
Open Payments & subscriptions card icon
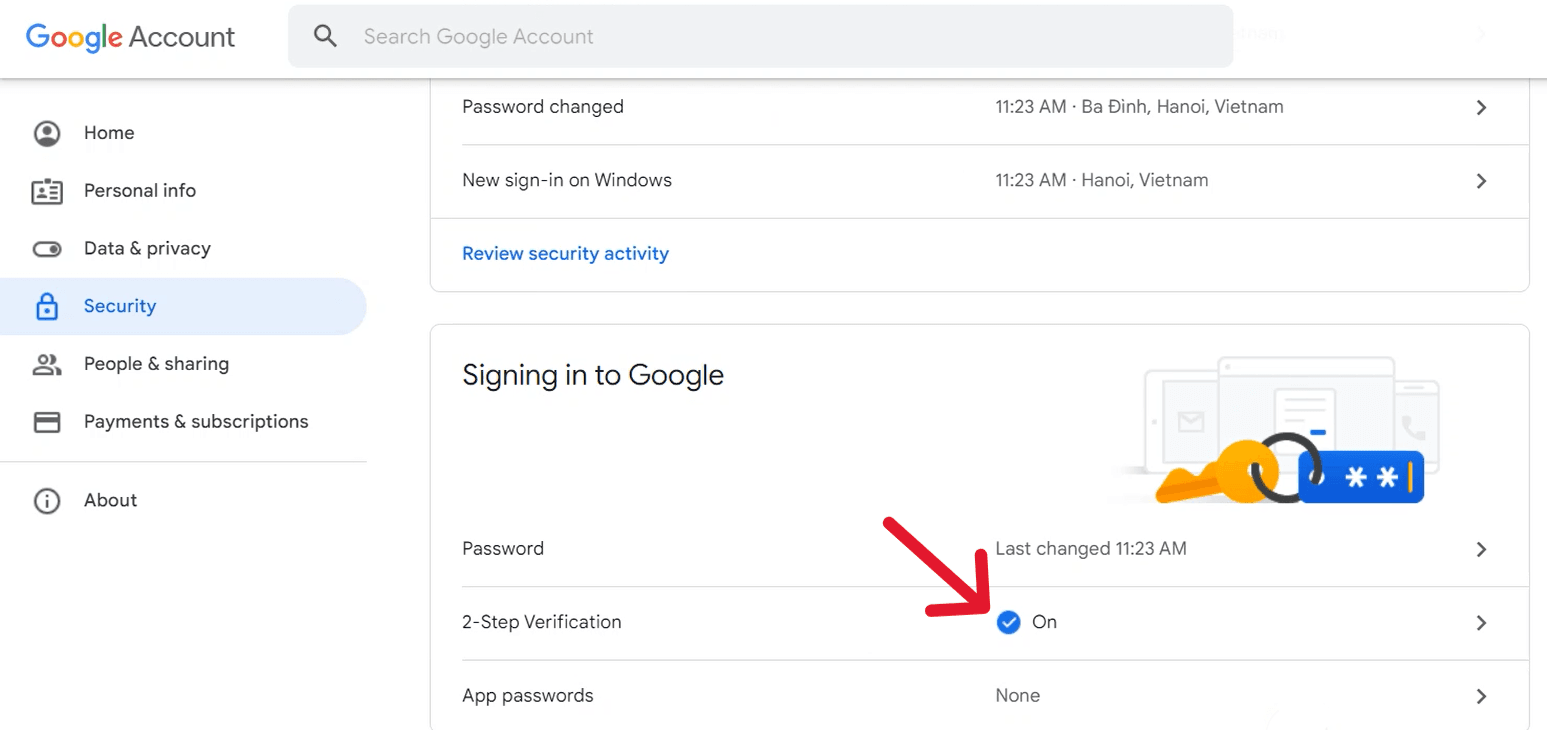tap(47, 421)
